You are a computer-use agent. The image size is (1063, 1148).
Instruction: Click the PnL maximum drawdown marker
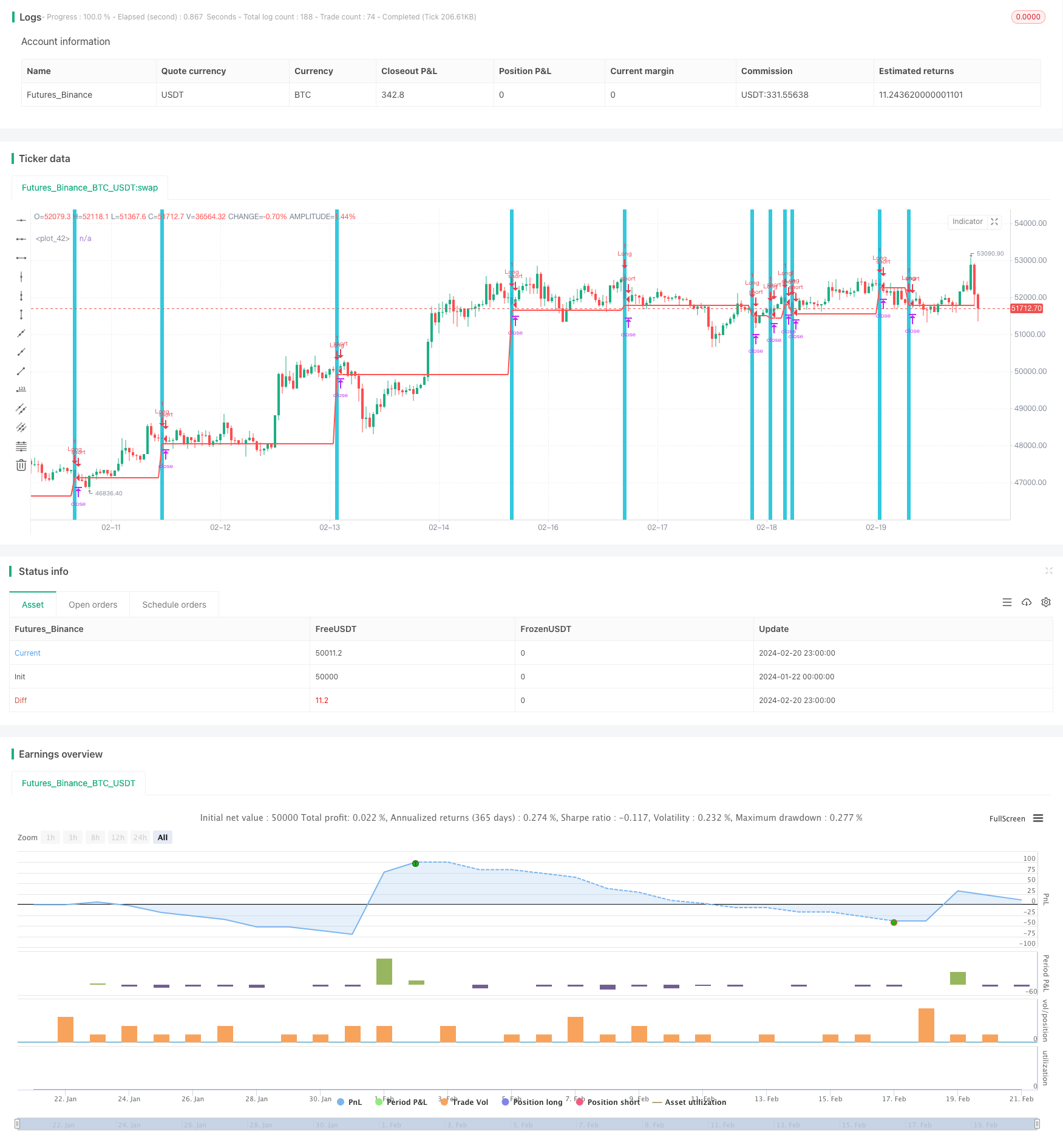pyautogui.click(x=894, y=922)
